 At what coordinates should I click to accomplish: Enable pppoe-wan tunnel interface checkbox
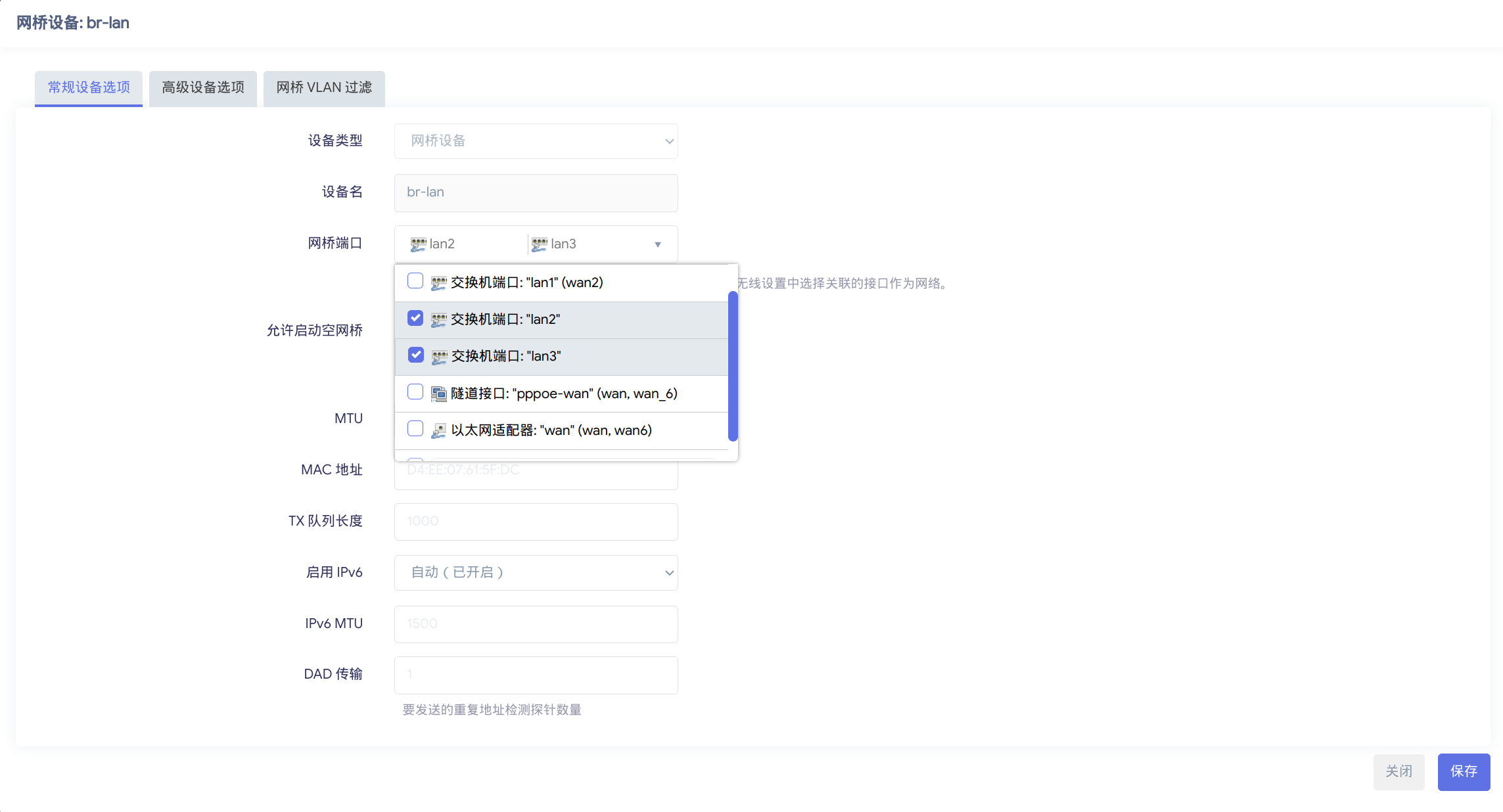[415, 392]
